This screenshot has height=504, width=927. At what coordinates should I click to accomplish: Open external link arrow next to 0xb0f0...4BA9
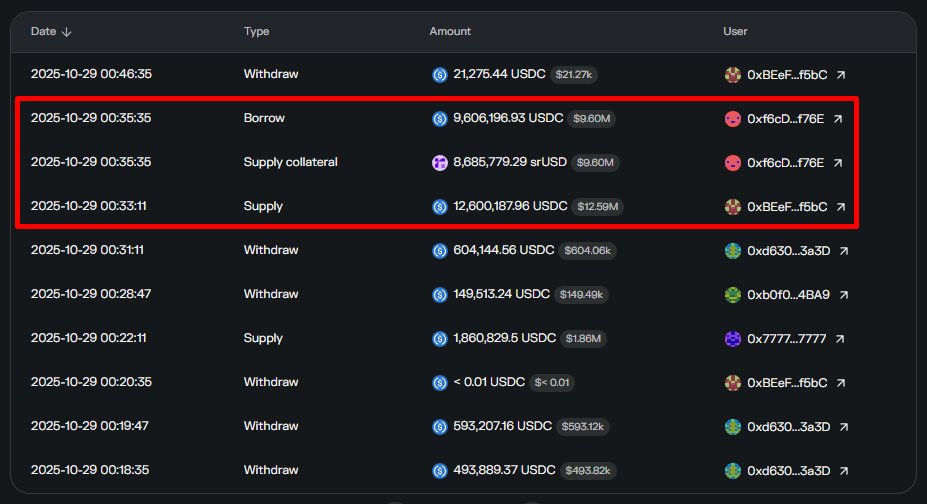click(x=844, y=295)
